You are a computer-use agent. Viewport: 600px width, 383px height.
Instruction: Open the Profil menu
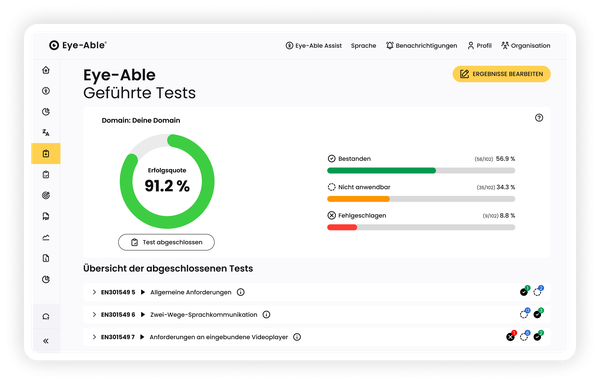479,46
